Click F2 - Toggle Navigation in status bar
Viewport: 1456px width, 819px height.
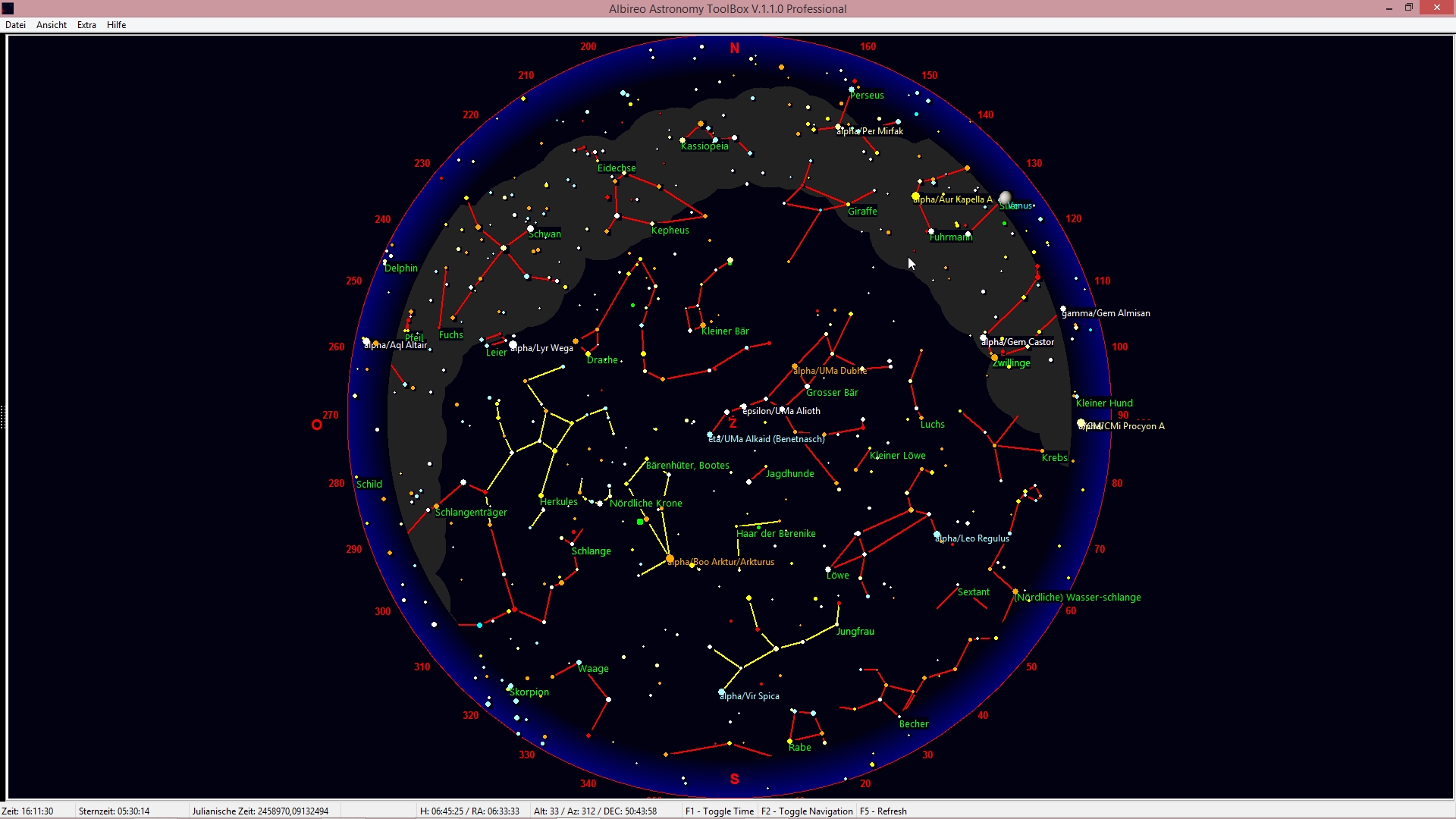pos(807,811)
